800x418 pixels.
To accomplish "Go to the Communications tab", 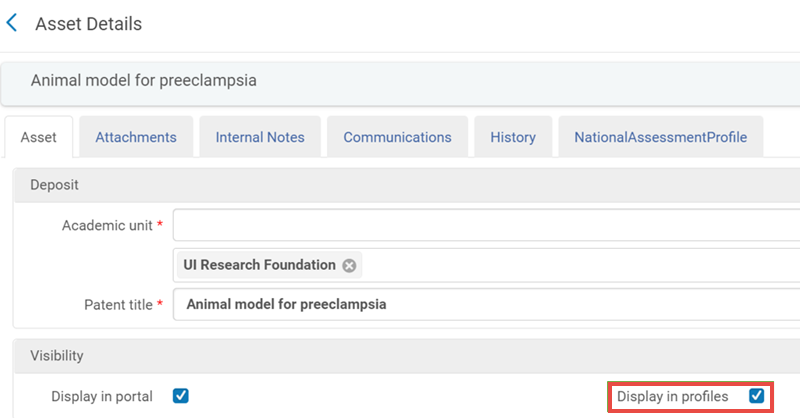I will click(397, 137).
